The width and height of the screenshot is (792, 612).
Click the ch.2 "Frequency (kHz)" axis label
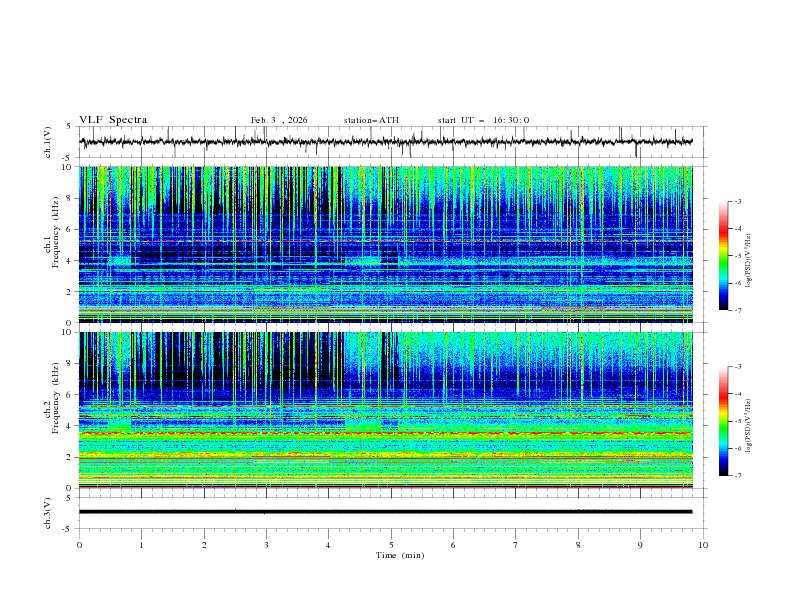tap(56, 398)
